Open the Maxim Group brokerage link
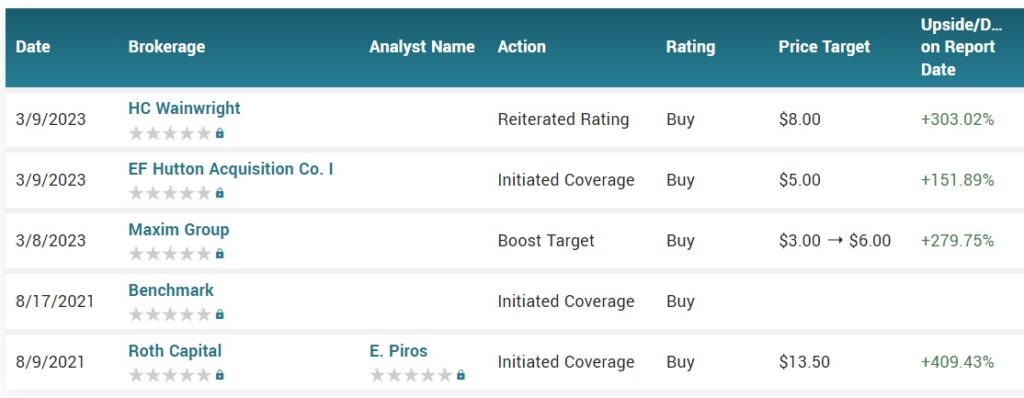The image size is (1024, 398). pyautogui.click(x=179, y=230)
